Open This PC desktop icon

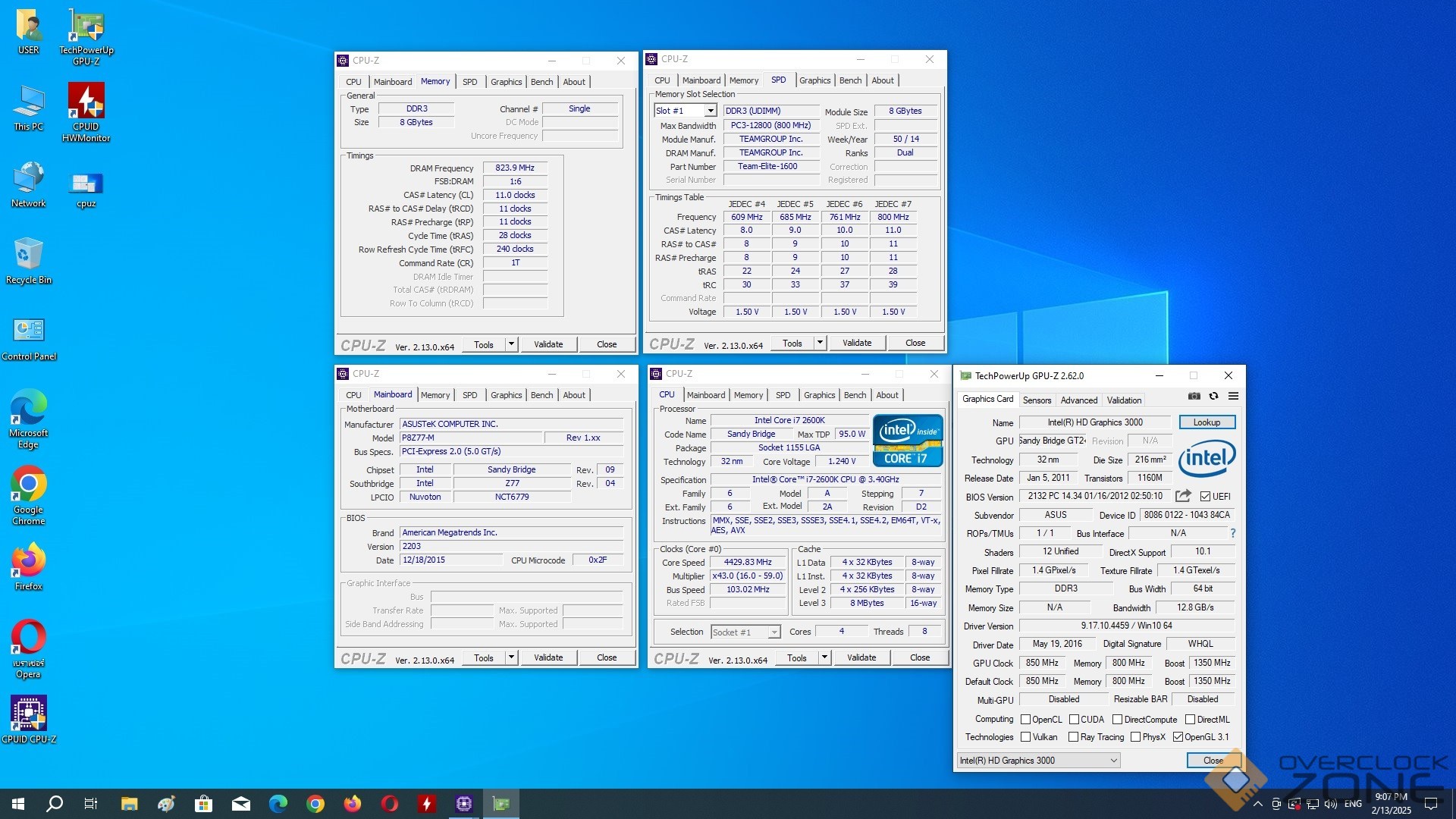coord(29,108)
